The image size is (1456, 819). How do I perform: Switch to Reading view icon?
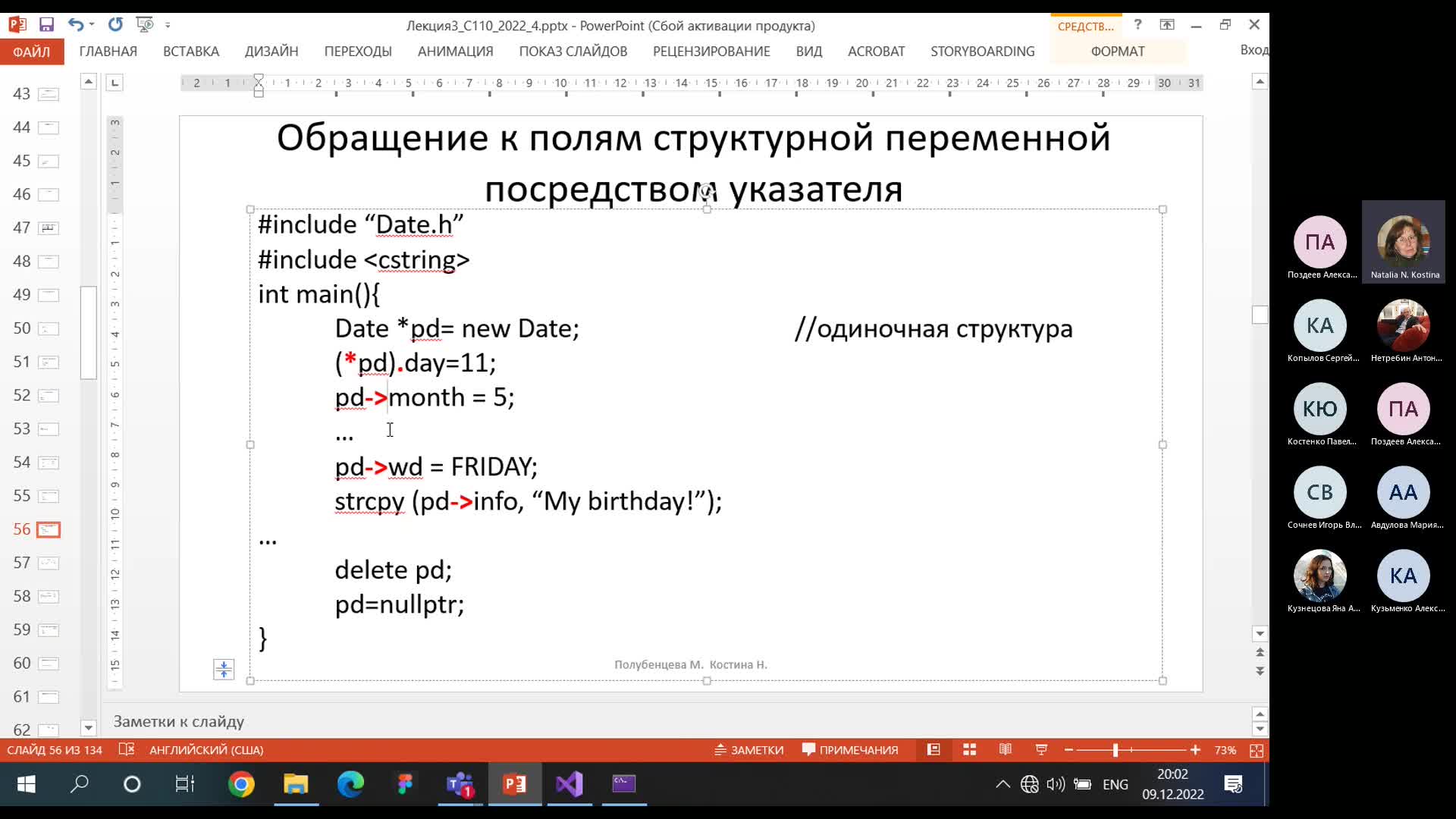coord(1006,750)
